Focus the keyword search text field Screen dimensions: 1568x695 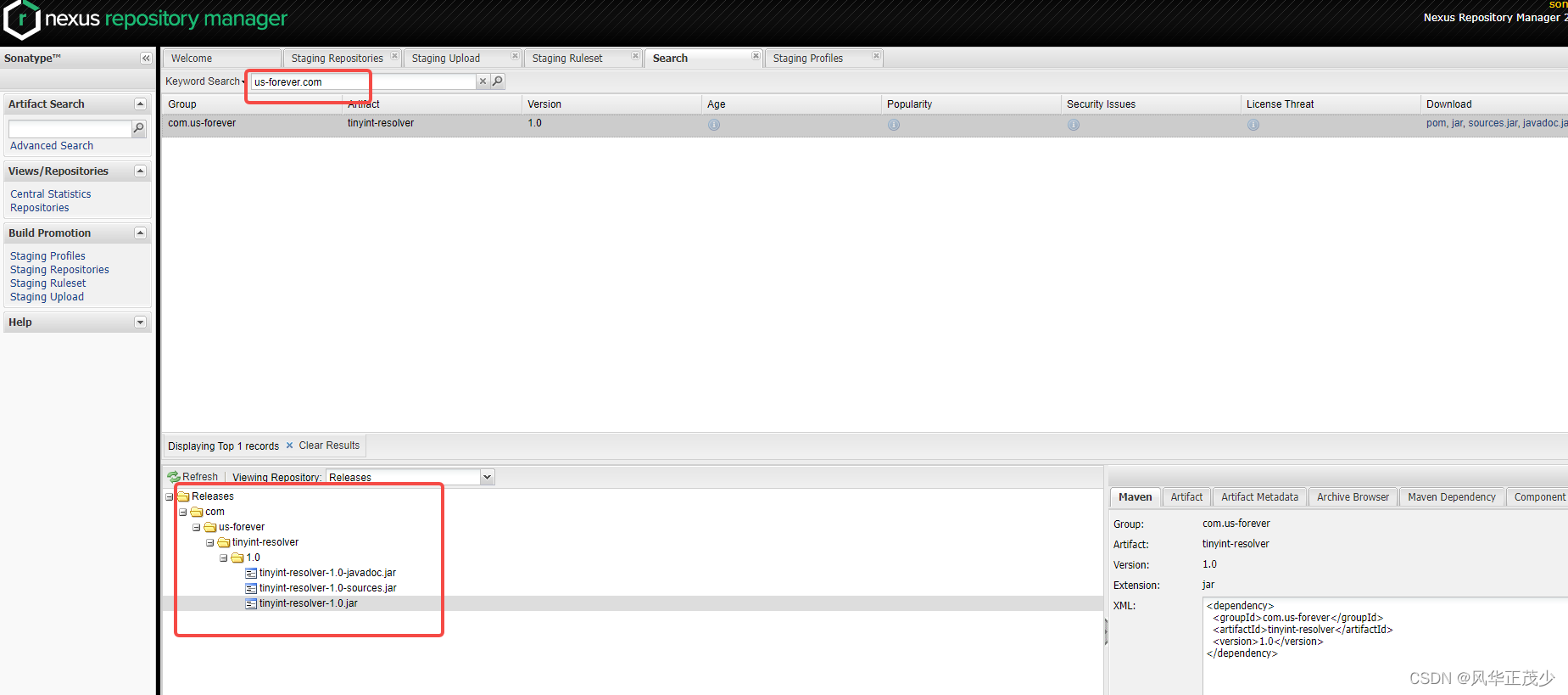click(x=363, y=81)
